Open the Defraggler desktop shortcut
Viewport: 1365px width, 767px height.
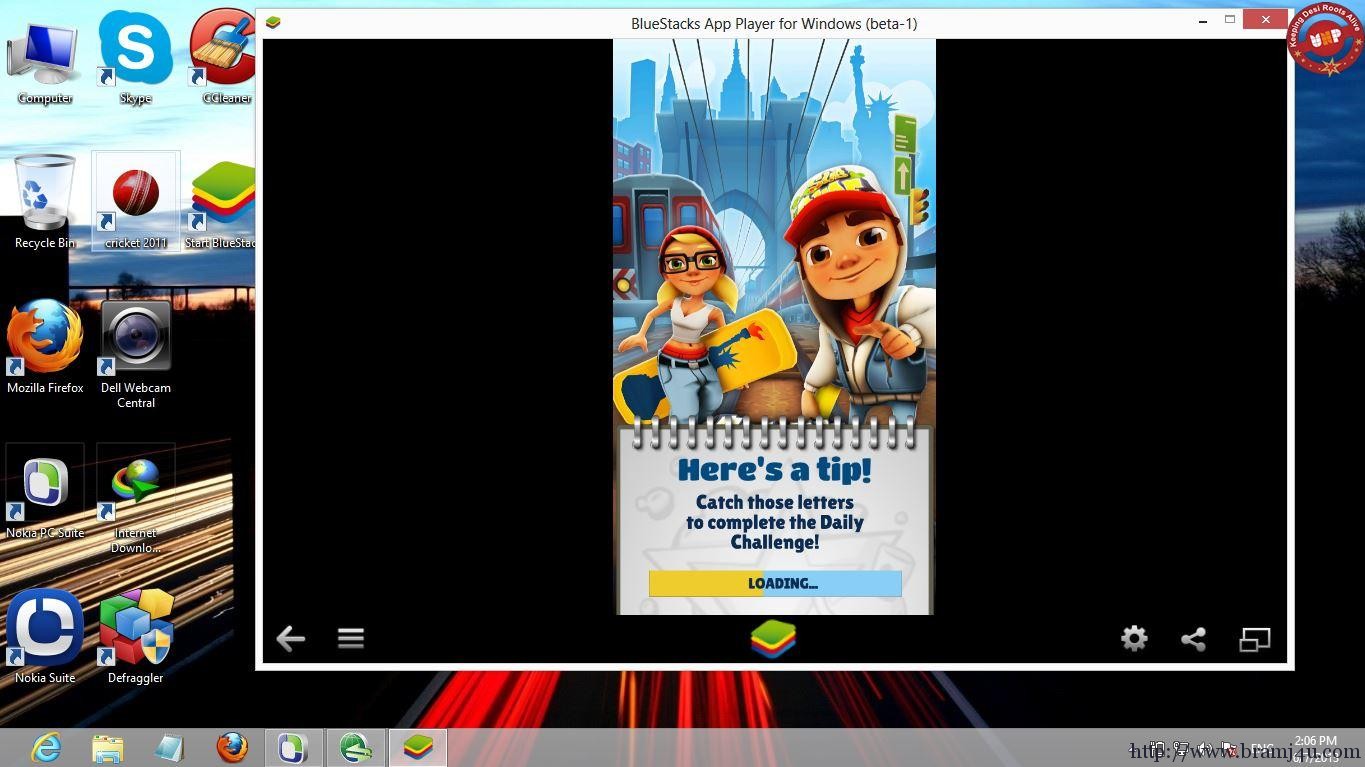136,628
